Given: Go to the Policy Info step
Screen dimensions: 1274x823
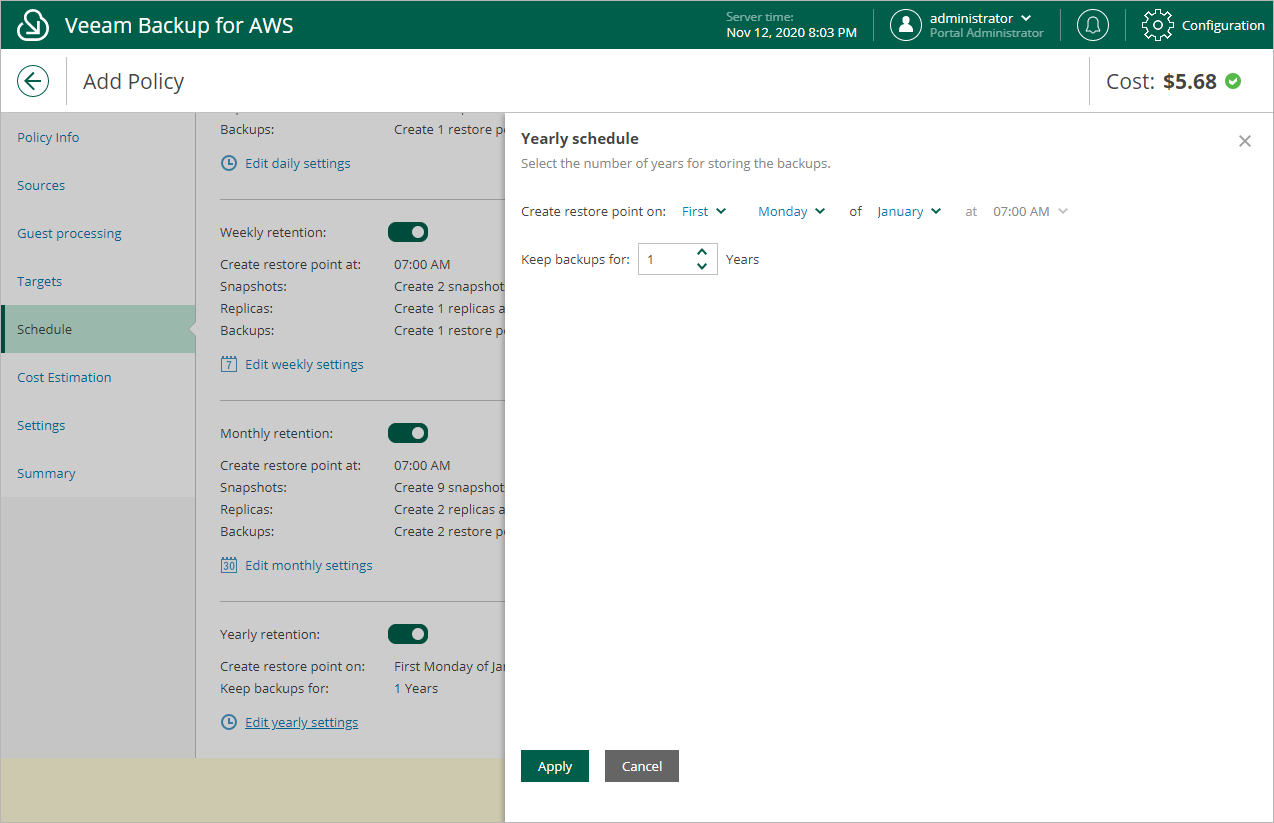Looking at the screenshot, I should [x=48, y=137].
